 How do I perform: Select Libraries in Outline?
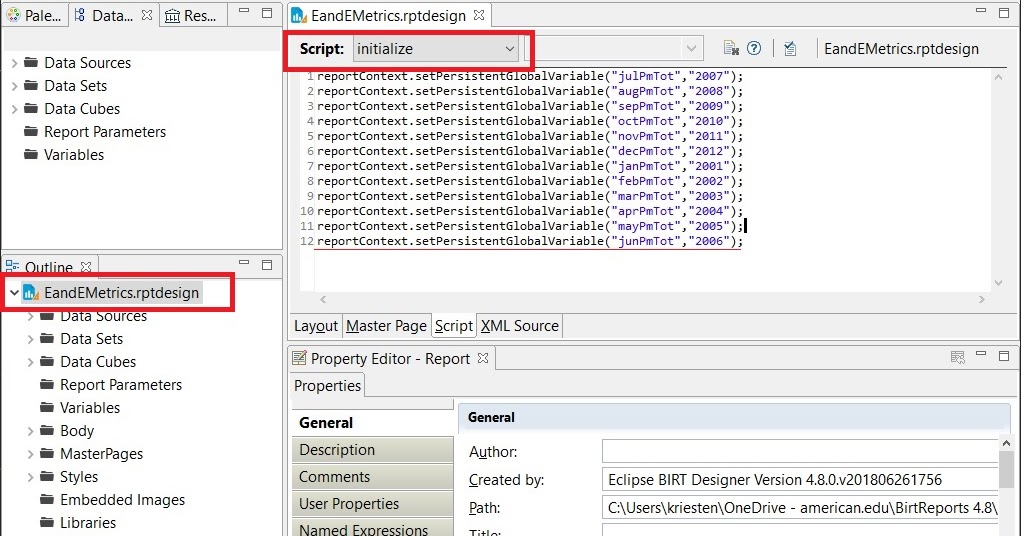pos(88,522)
